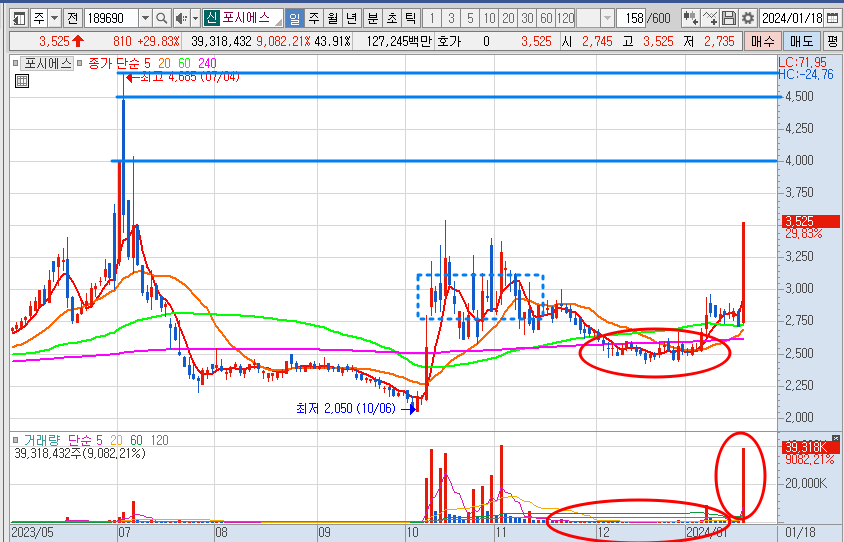The image size is (844, 542).
Task: Click the 120 volume average label
Action: coord(159,440)
